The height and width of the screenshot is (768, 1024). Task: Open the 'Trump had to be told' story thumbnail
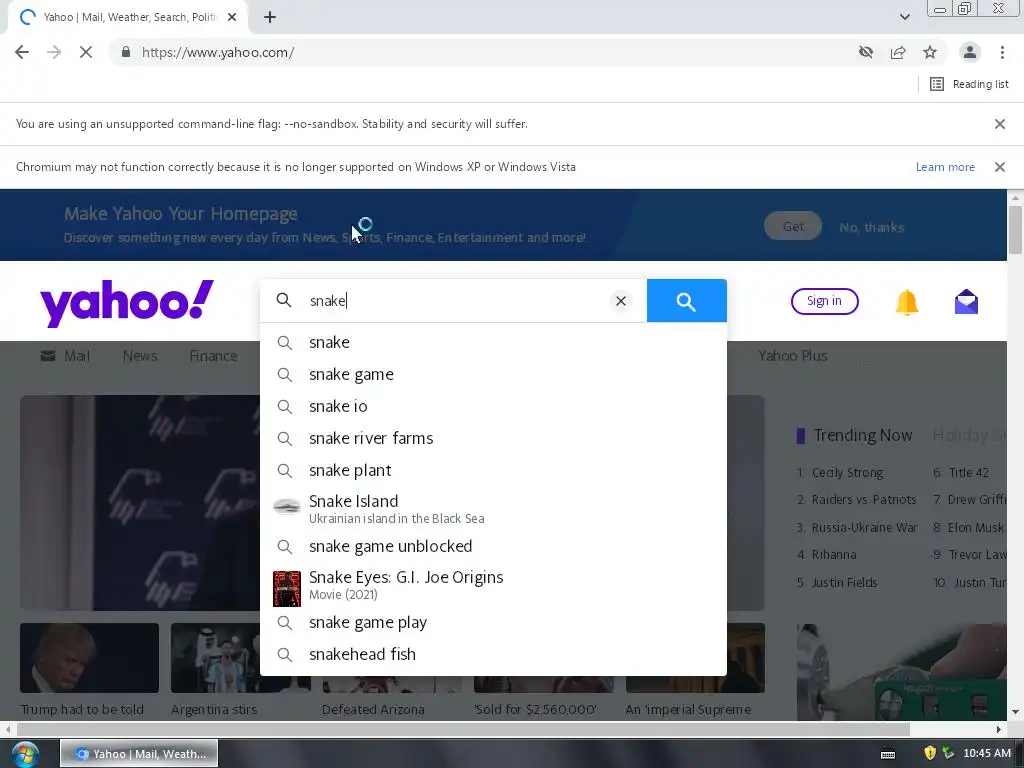[x=89, y=658]
